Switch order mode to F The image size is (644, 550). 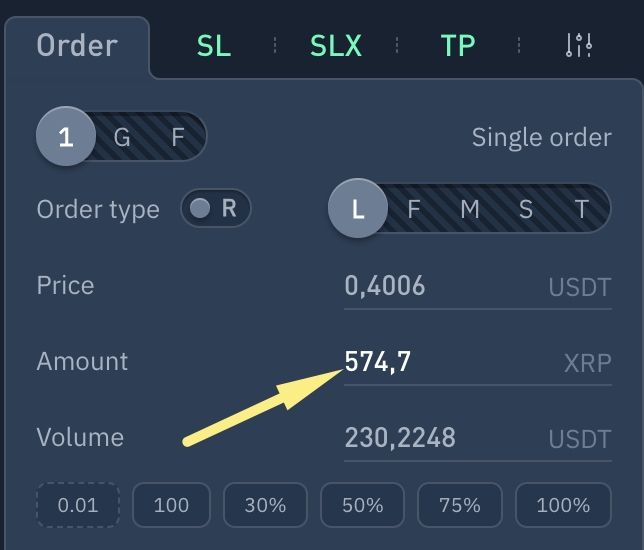coord(178,137)
